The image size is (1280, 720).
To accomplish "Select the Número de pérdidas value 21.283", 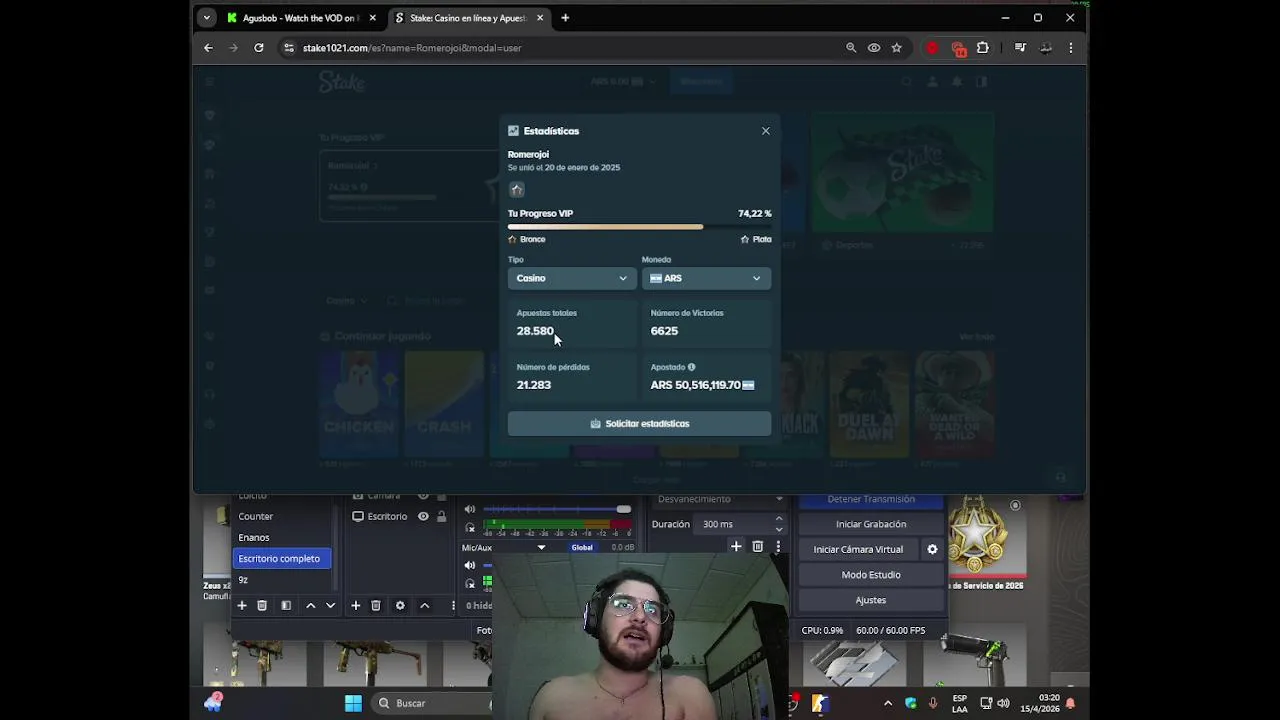I will coord(534,385).
